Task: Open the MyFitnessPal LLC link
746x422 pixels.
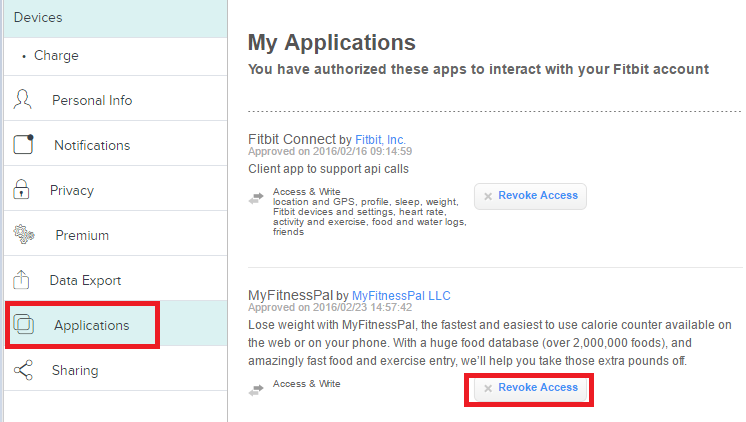Action: tap(401, 296)
